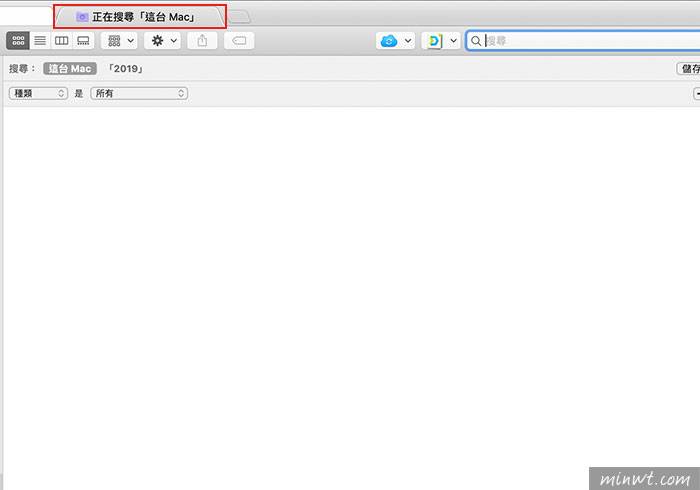Select the 正在搜尋「這台 Mac」 tab
Viewport: 700px width, 490px height.
click(140, 17)
